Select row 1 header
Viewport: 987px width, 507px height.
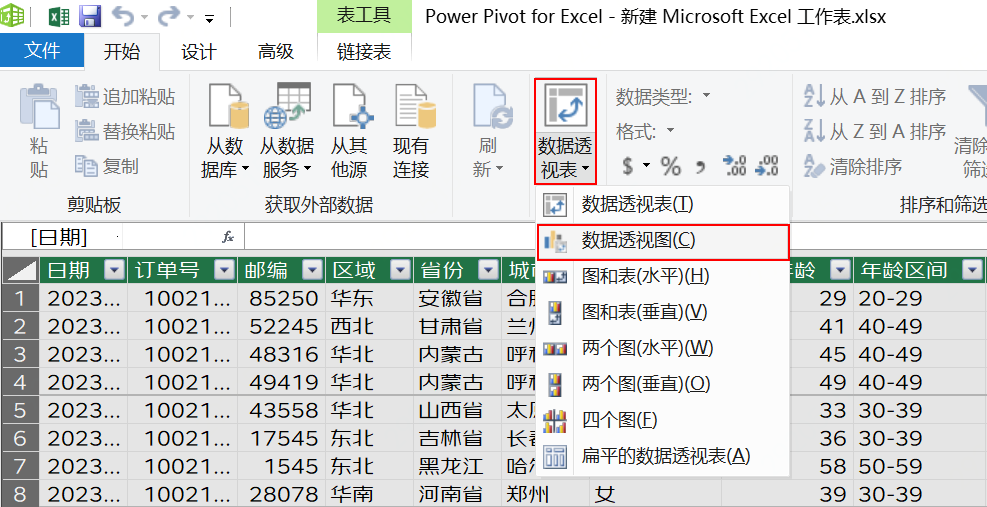tap(20, 299)
